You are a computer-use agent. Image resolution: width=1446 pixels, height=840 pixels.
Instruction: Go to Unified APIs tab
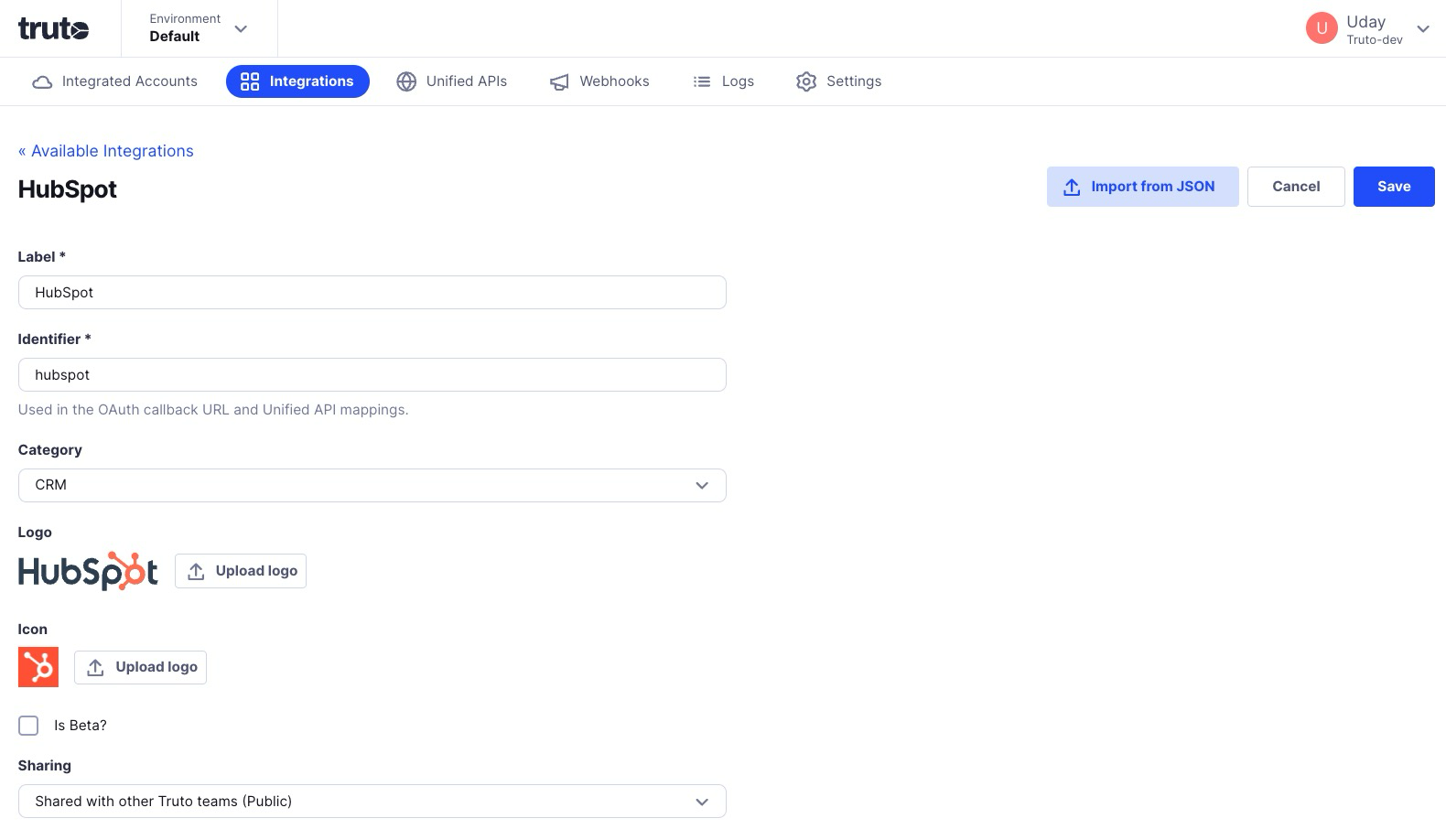[x=452, y=81]
